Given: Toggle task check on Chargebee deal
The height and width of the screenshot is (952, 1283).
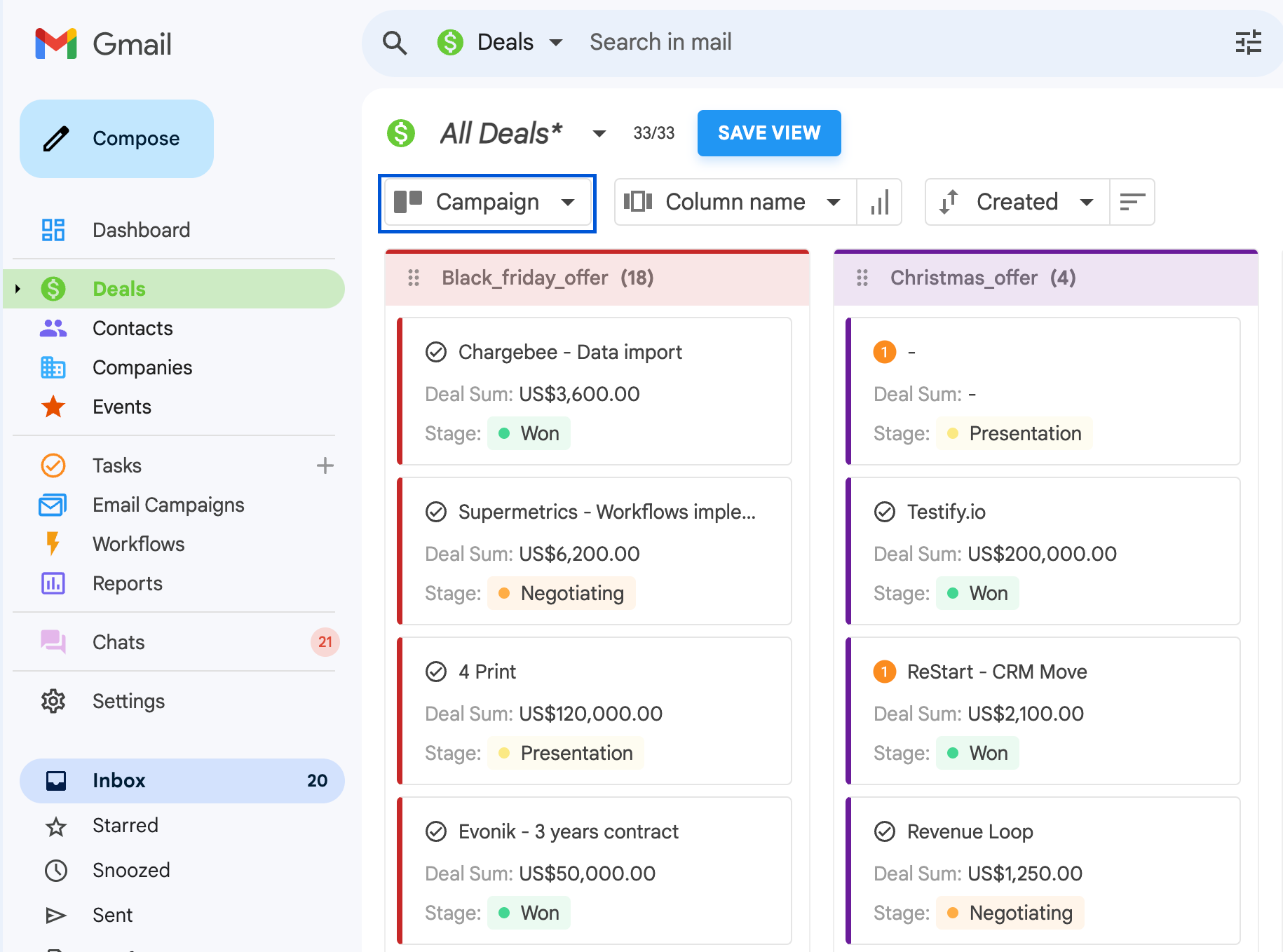Looking at the screenshot, I should point(436,352).
